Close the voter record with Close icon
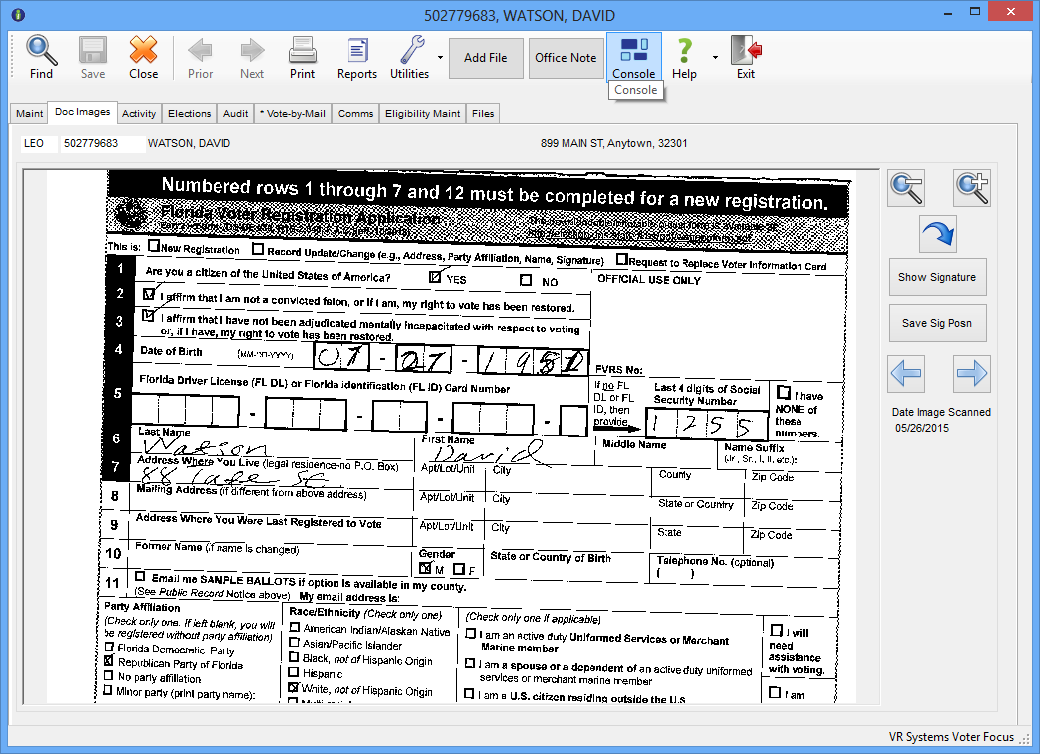This screenshot has height=754, width=1040. (x=143, y=57)
